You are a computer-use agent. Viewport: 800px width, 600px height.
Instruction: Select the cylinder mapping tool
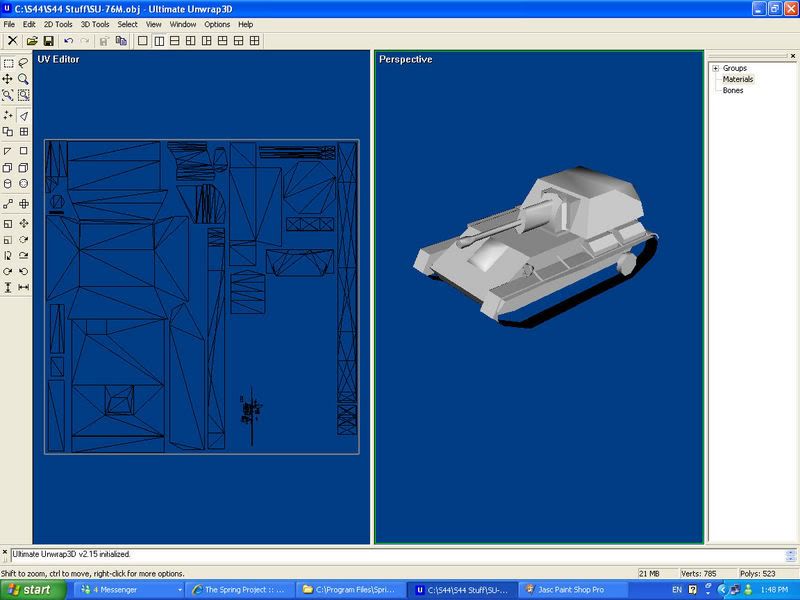point(8,184)
